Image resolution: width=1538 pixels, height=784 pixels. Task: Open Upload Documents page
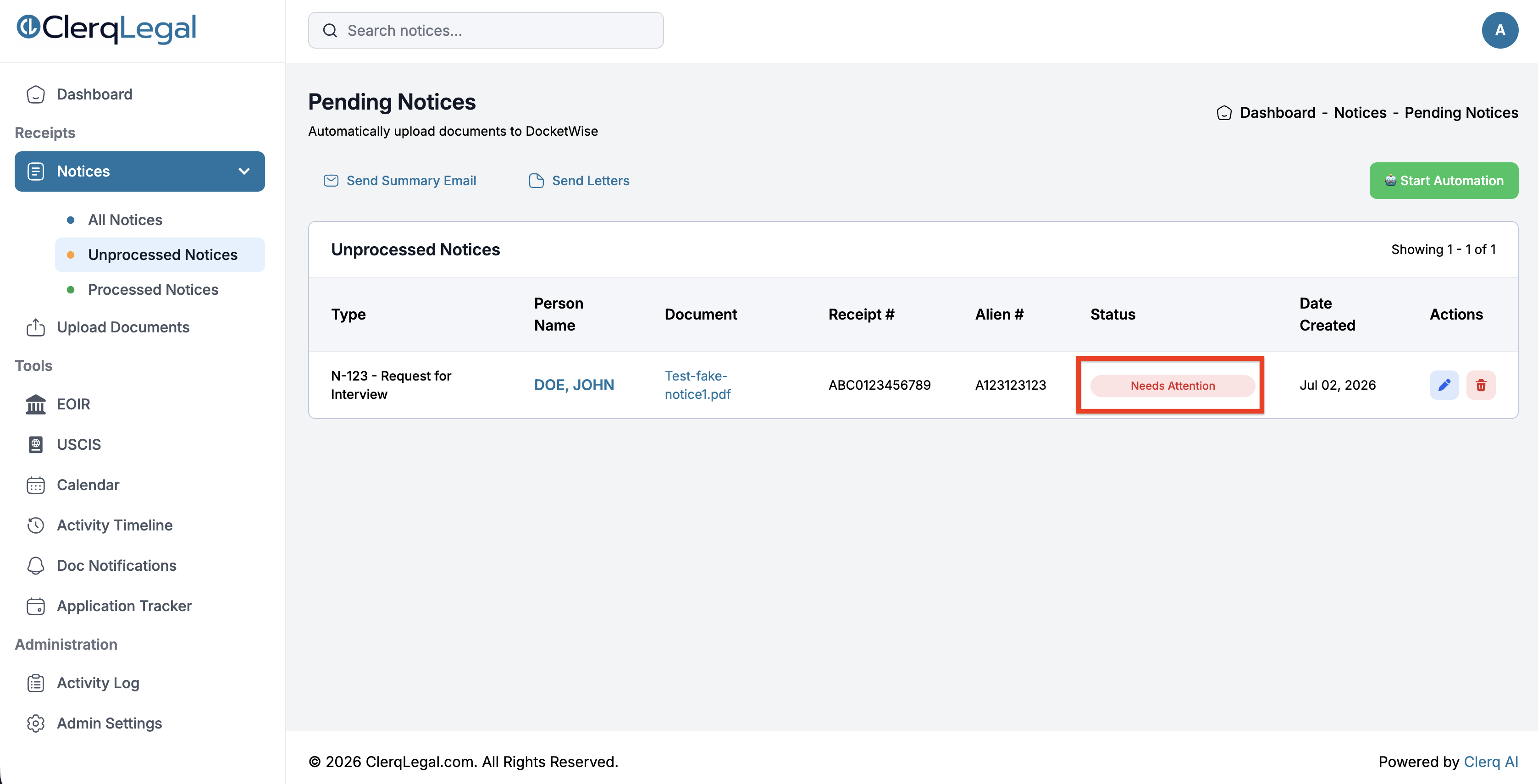(123, 327)
